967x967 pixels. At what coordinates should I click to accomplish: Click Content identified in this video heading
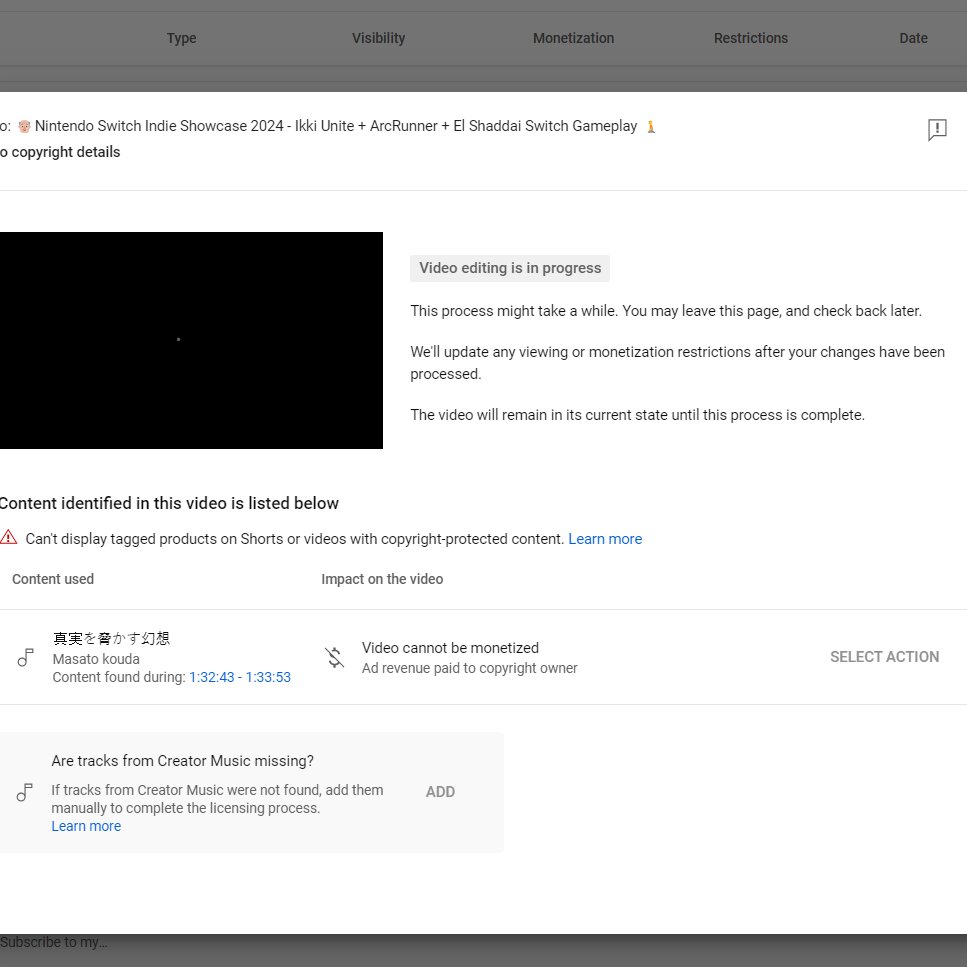tap(169, 503)
